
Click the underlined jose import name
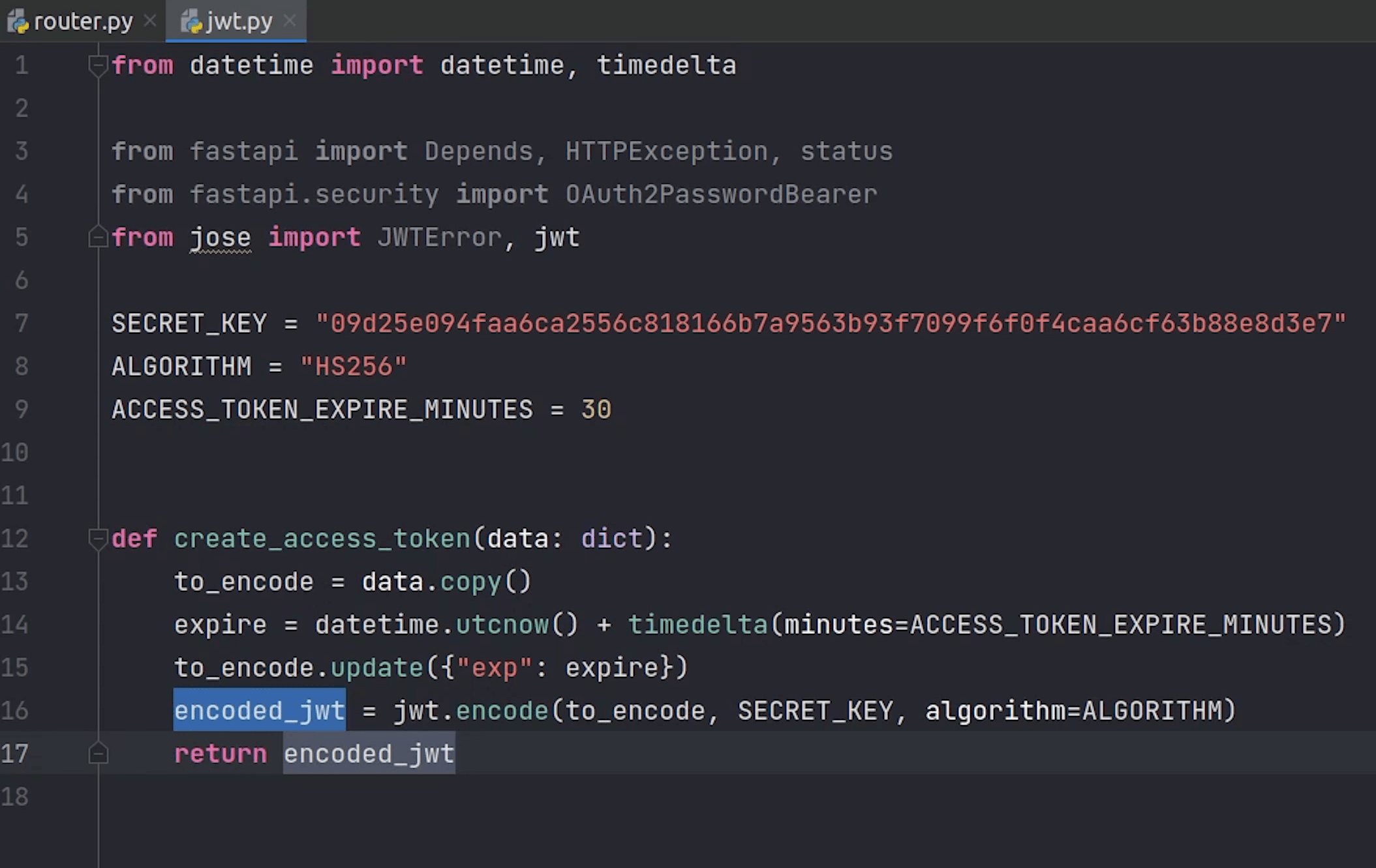pyautogui.click(x=221, y=237)
